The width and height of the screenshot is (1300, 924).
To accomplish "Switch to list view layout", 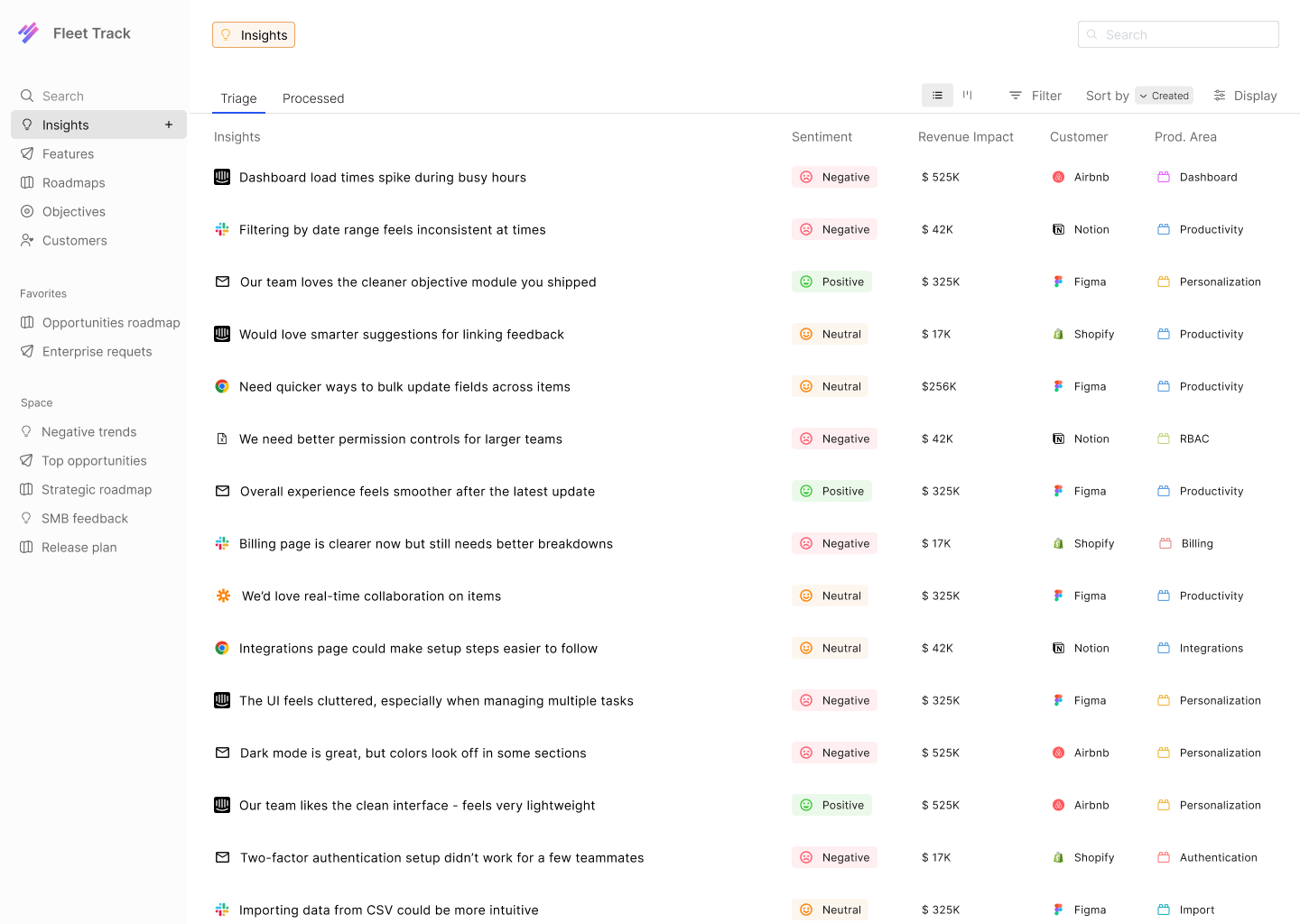I will 937,96.
